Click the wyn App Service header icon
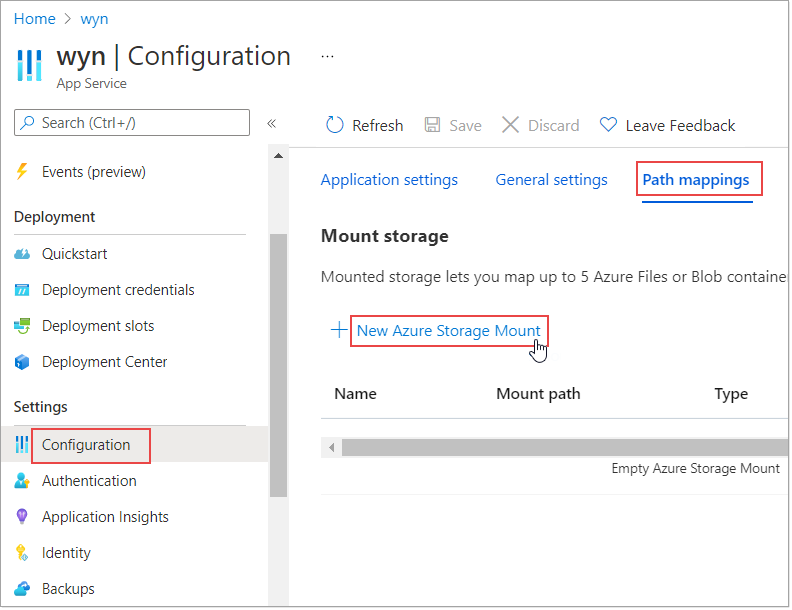This screenshot has width=792, height=610. [29, 65]
